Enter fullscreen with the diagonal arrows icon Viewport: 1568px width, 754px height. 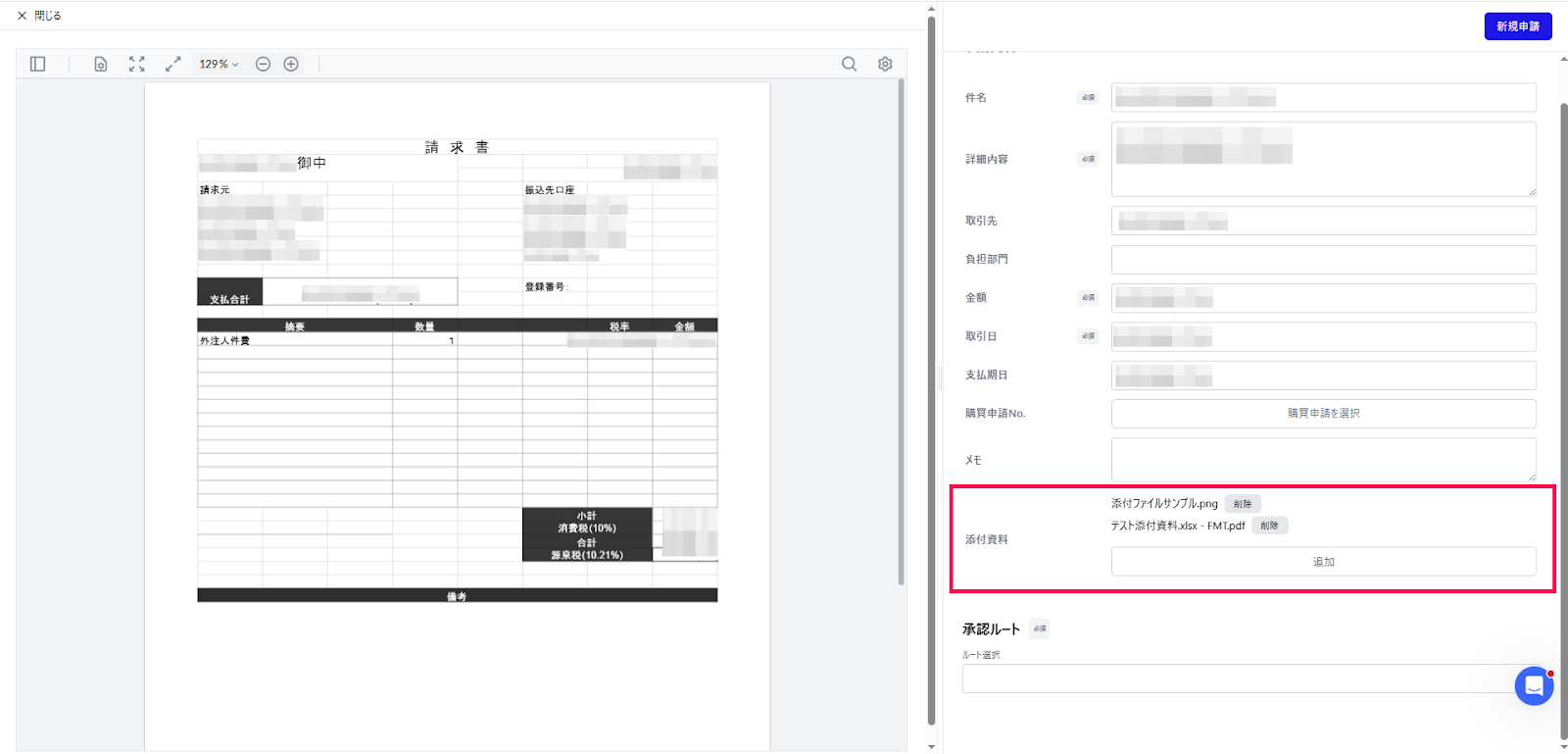pyautogui.click(x=173, y=64)
